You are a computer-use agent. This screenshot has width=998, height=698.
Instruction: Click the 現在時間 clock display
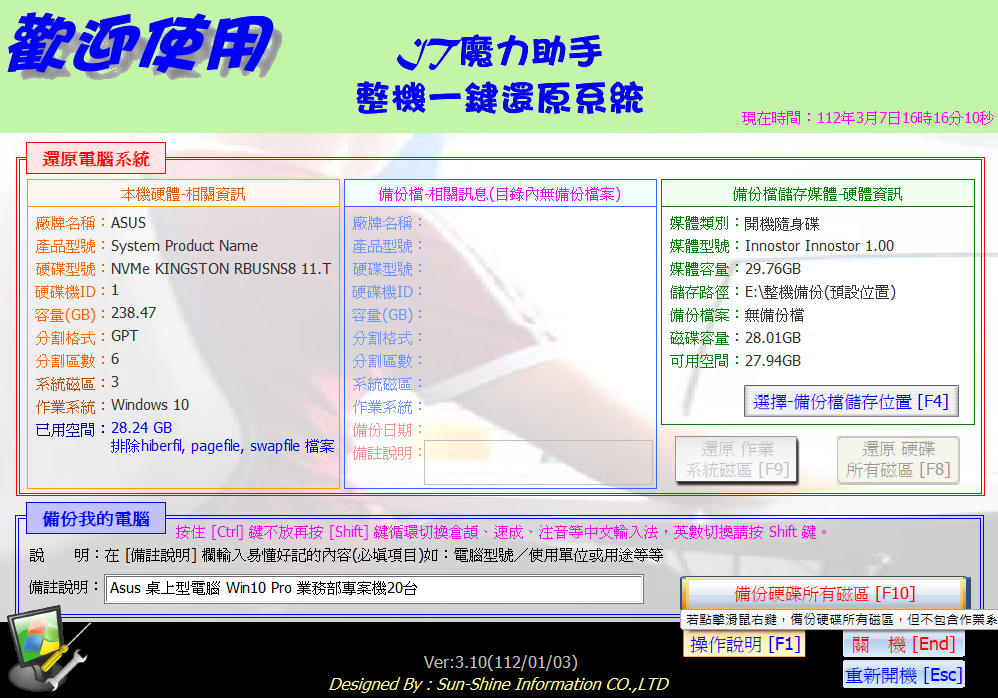pyautogui.click(x=867, y=118)
